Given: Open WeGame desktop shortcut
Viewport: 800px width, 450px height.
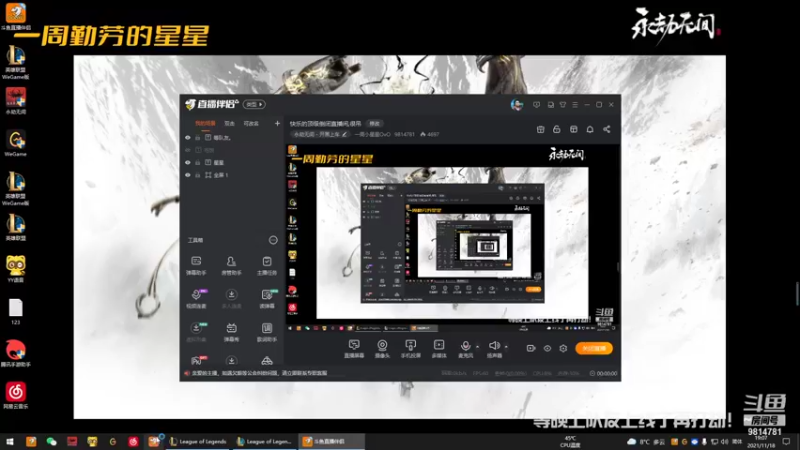Looking at the screenshot, I should click(16, 143).
